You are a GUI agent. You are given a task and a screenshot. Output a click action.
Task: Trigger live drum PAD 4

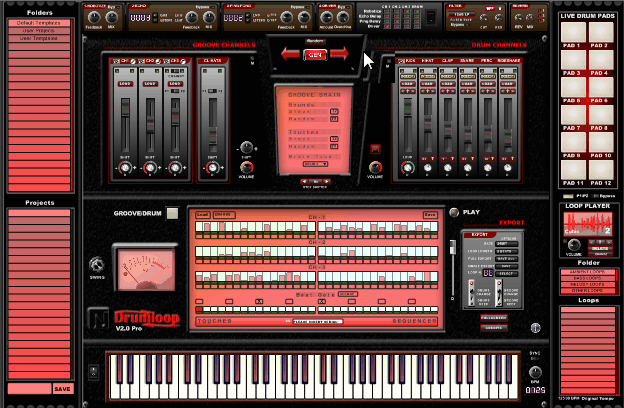pos(601,59)
